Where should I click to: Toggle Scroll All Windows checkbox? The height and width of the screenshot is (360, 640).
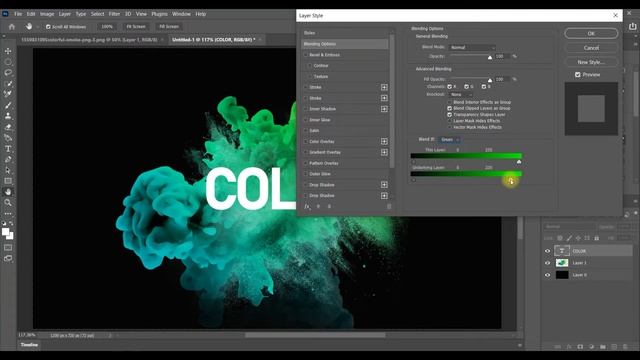(x=48, y=27)
